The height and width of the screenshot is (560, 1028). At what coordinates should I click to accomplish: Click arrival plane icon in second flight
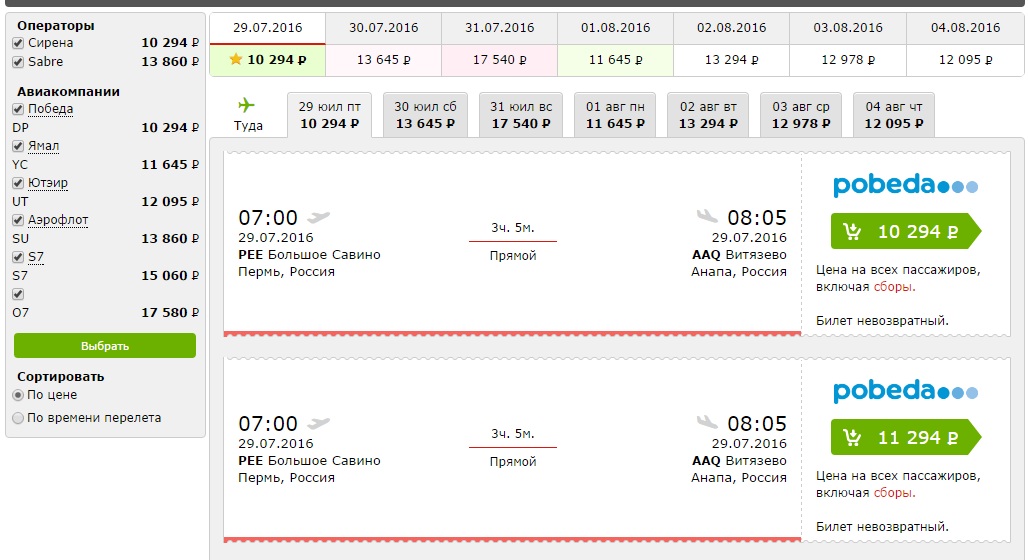tap(707, 423)
